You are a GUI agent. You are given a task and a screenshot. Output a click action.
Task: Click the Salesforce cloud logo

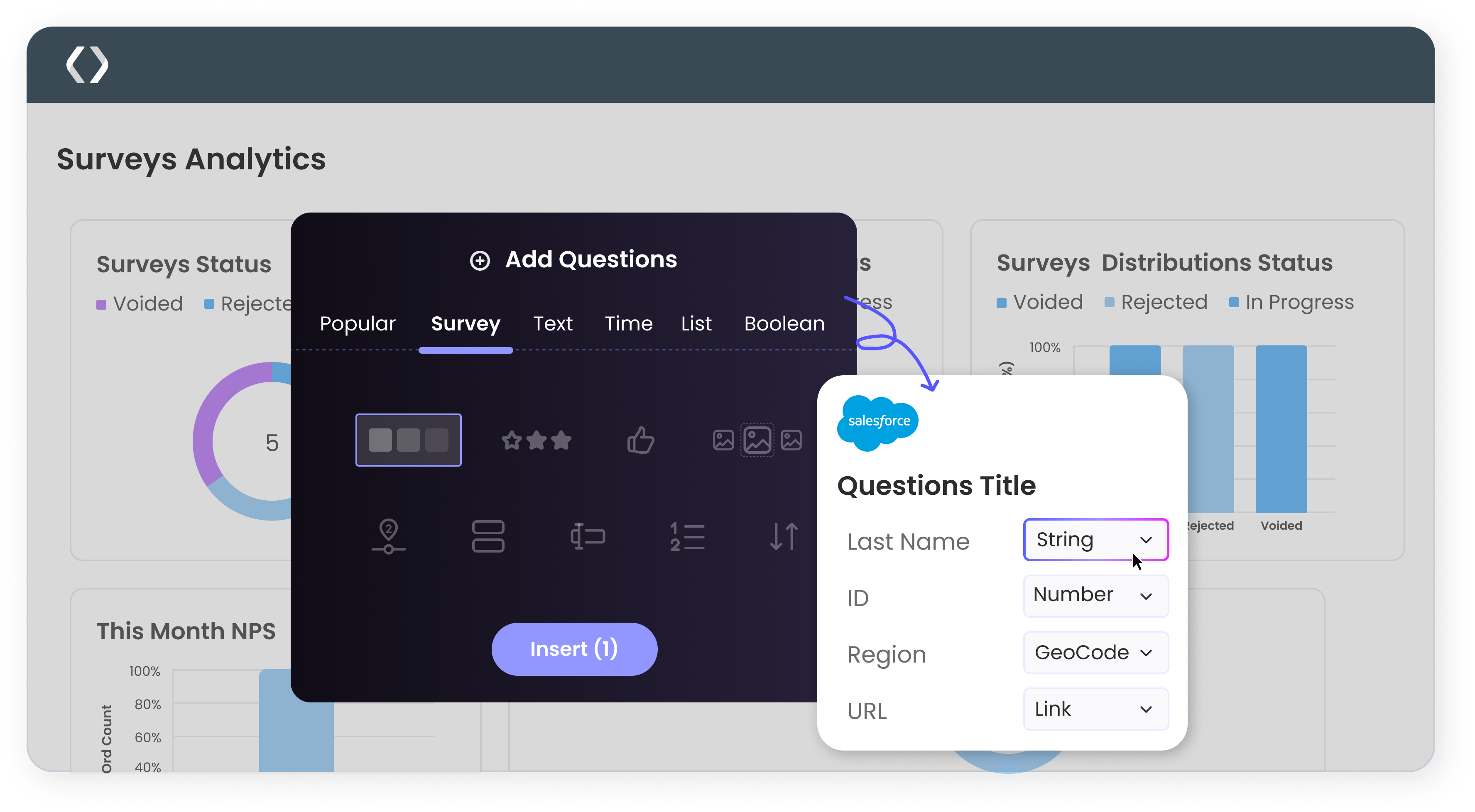(x=878, y=422)
